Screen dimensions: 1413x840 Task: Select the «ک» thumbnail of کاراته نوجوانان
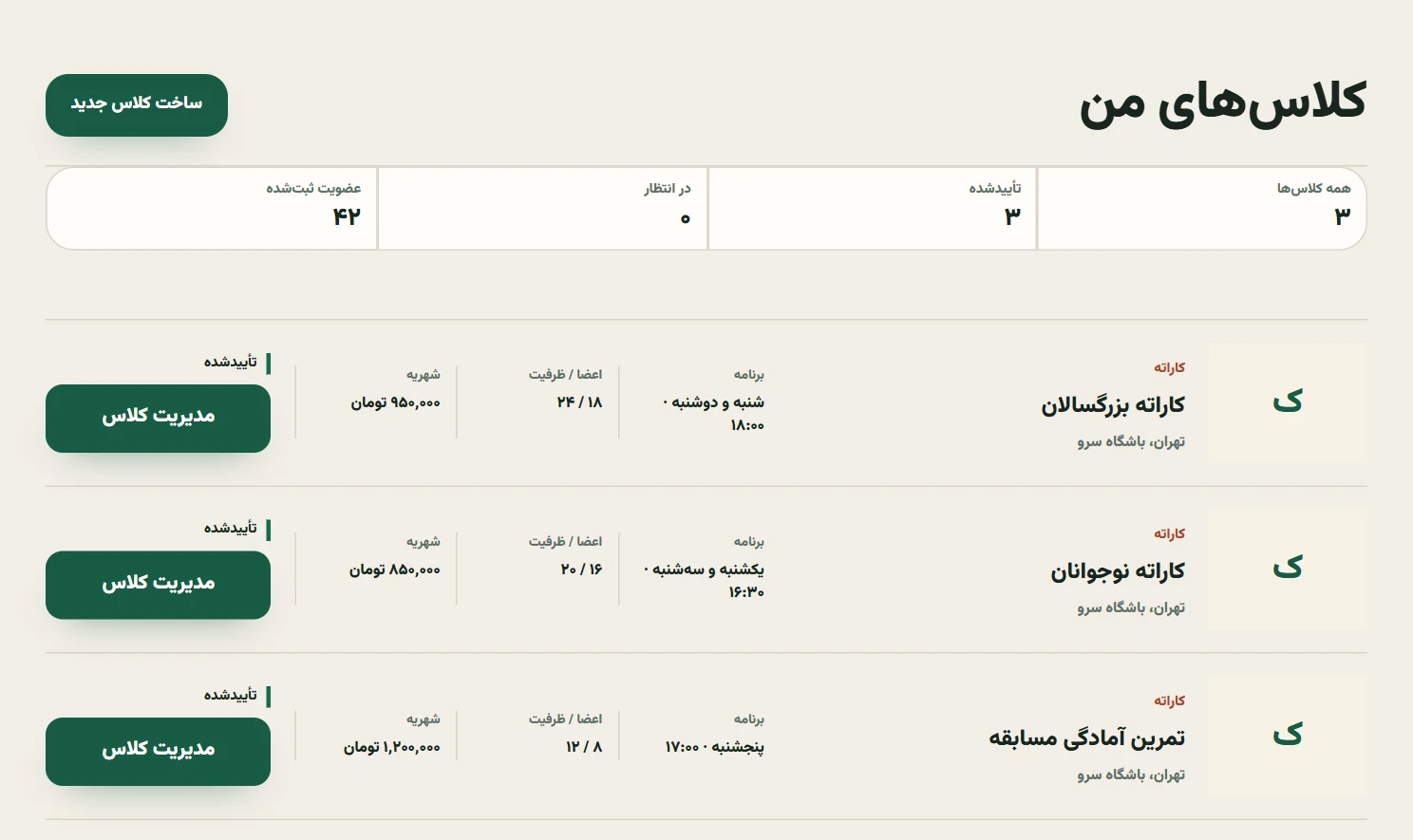[x=1288, y=569]
